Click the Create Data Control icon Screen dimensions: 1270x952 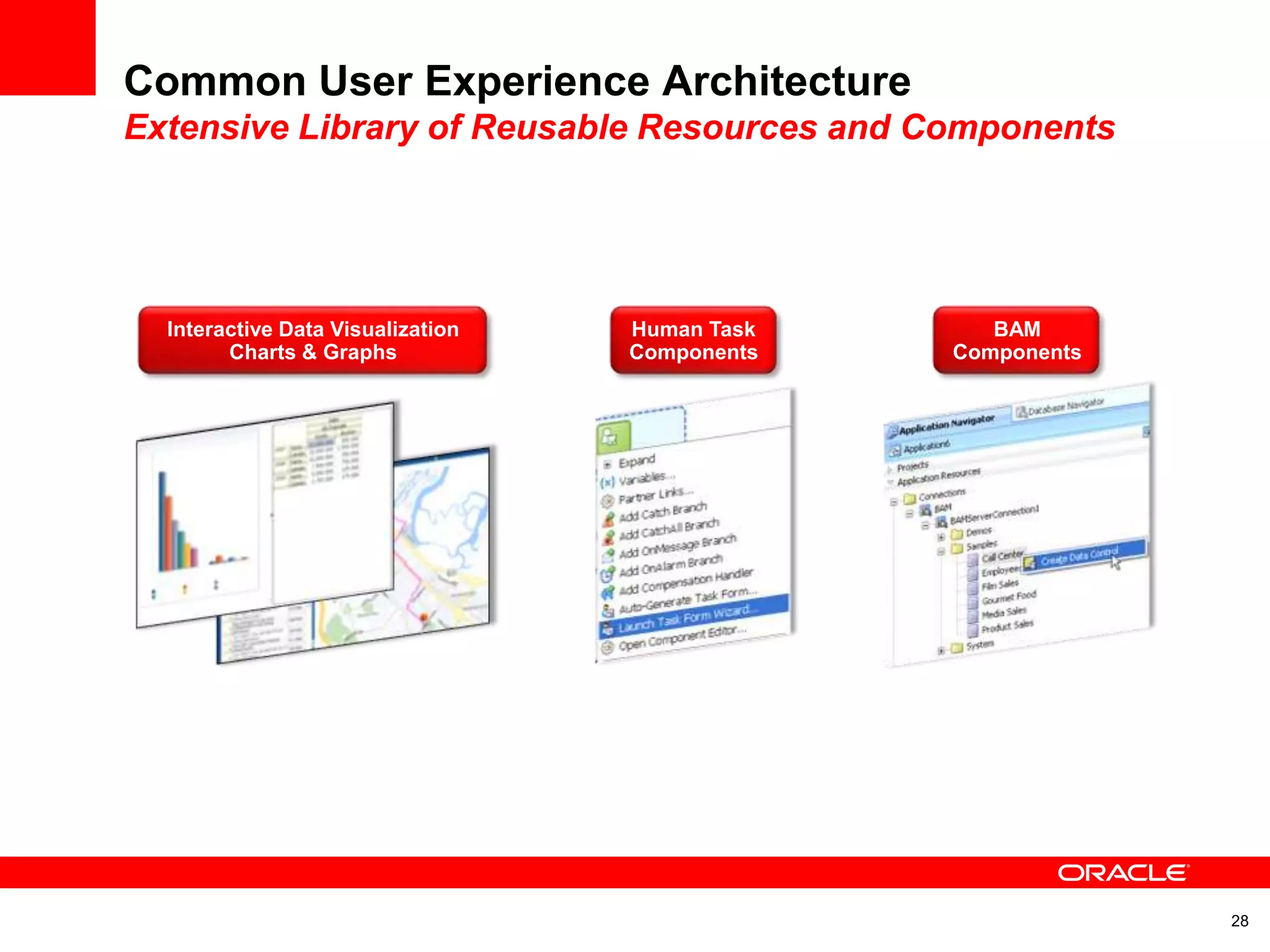[1029, 563]
